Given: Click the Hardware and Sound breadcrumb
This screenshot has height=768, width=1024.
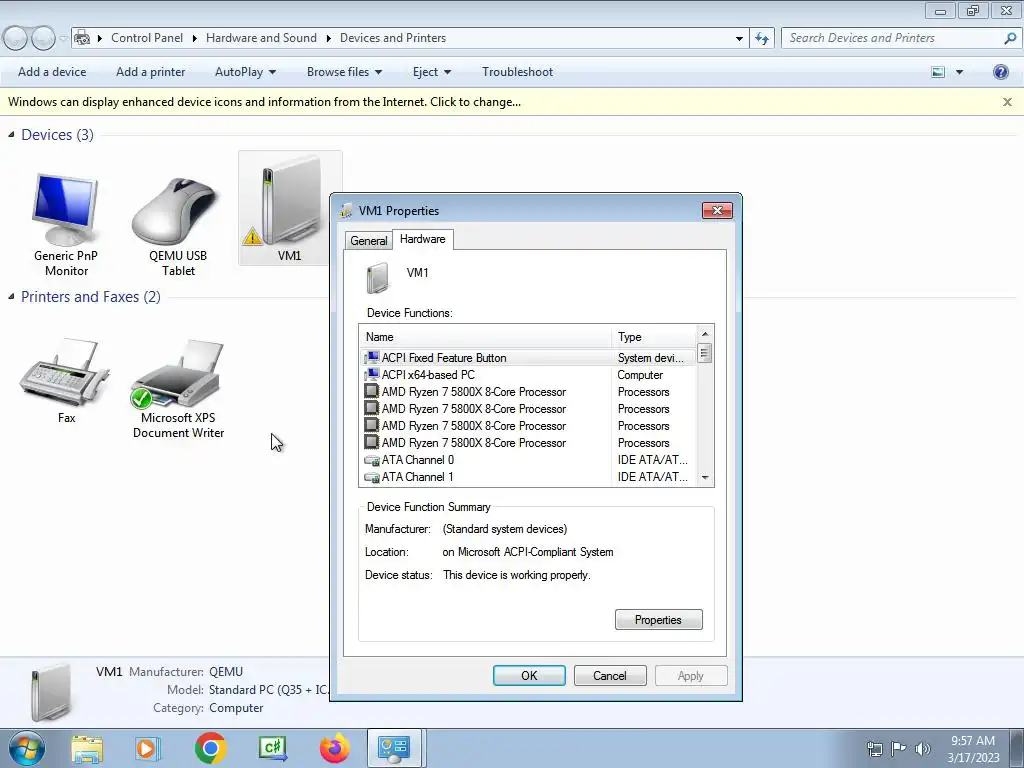Looking at the screenshot, I should pos(261,38).
